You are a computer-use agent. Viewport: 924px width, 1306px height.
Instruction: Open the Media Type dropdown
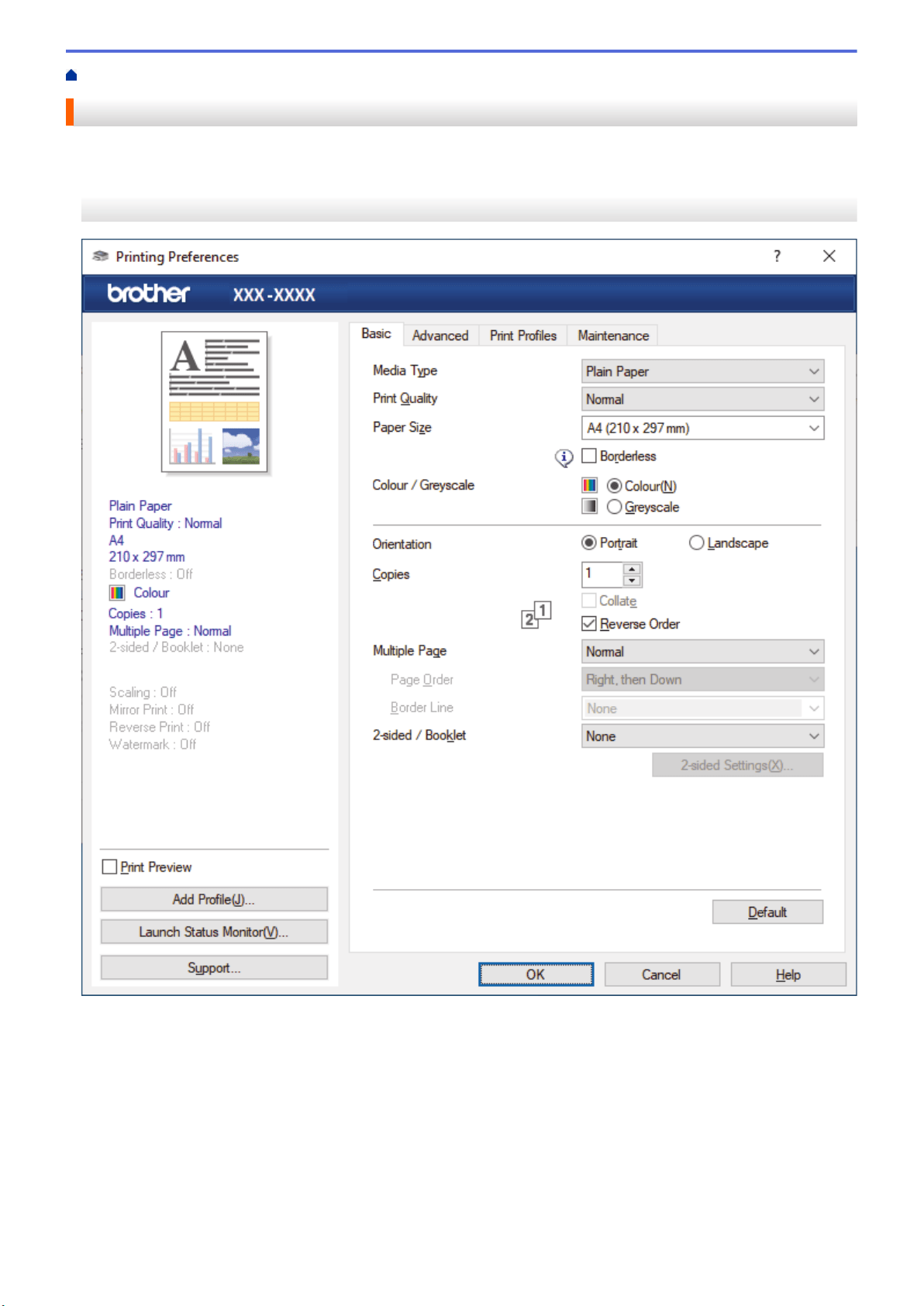pos(702,371)
